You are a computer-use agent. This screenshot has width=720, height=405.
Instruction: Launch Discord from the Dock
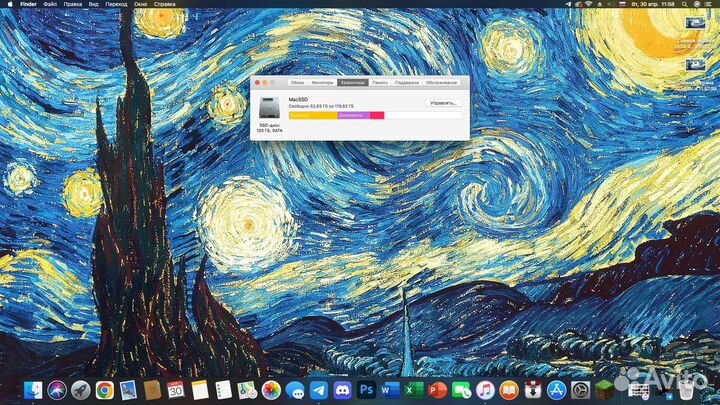click(x=343, y=390)
